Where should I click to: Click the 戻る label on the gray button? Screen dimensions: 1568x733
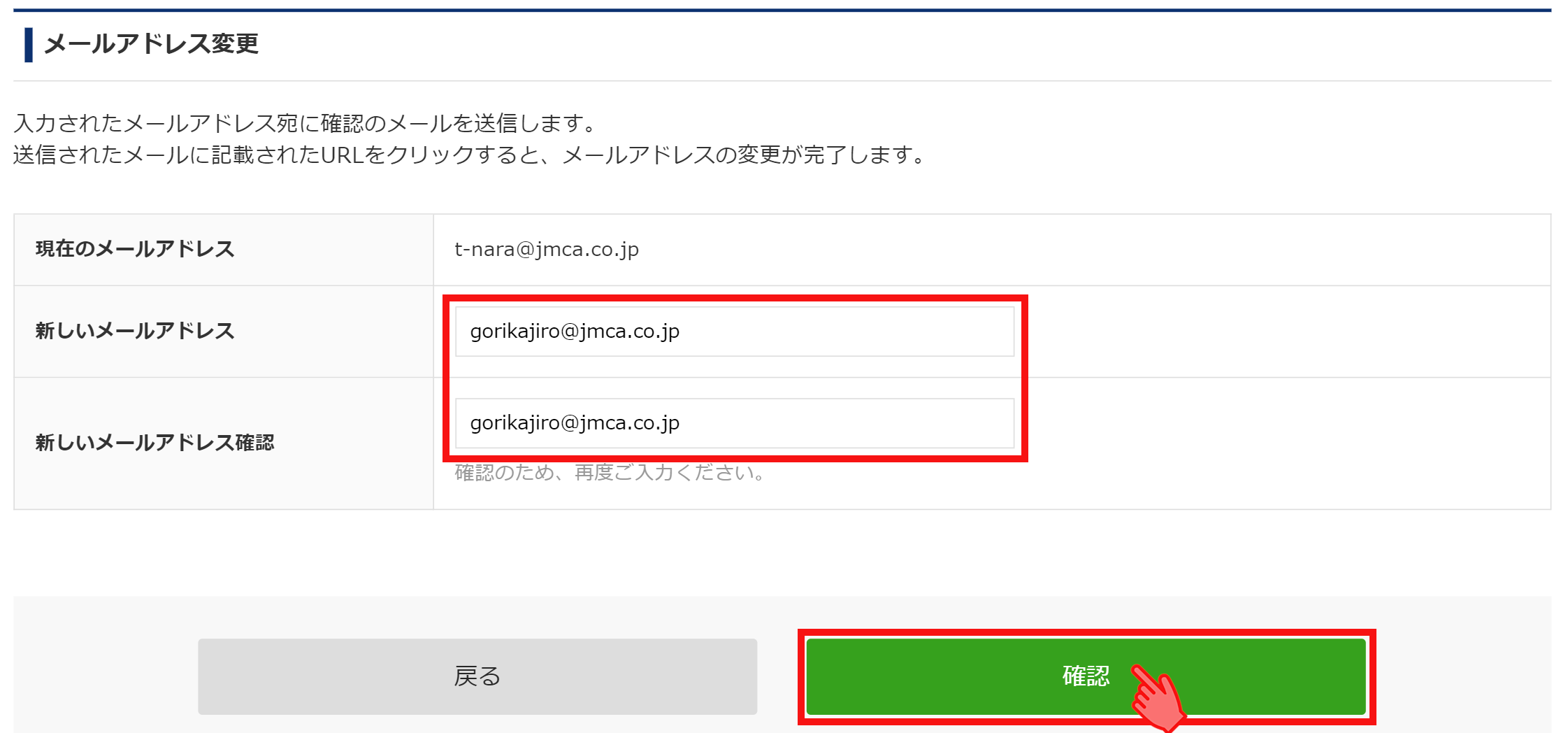(x=477, y=676)
